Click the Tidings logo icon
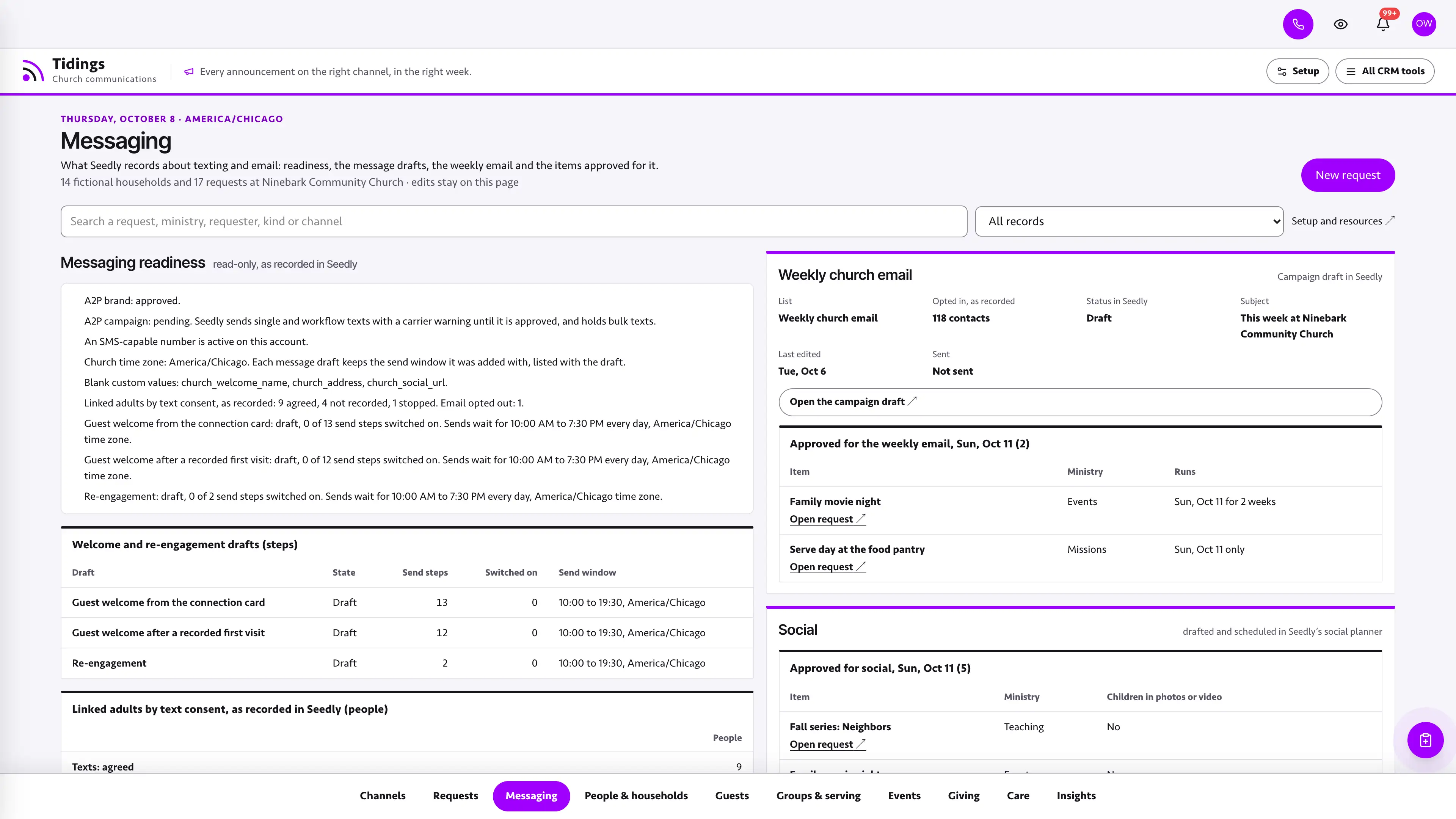1456x819 pixels. [x=33, y=71]
